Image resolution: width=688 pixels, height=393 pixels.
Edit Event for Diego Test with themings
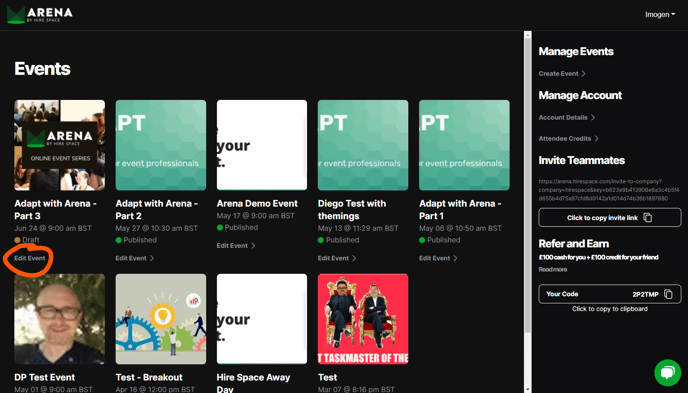337,258
